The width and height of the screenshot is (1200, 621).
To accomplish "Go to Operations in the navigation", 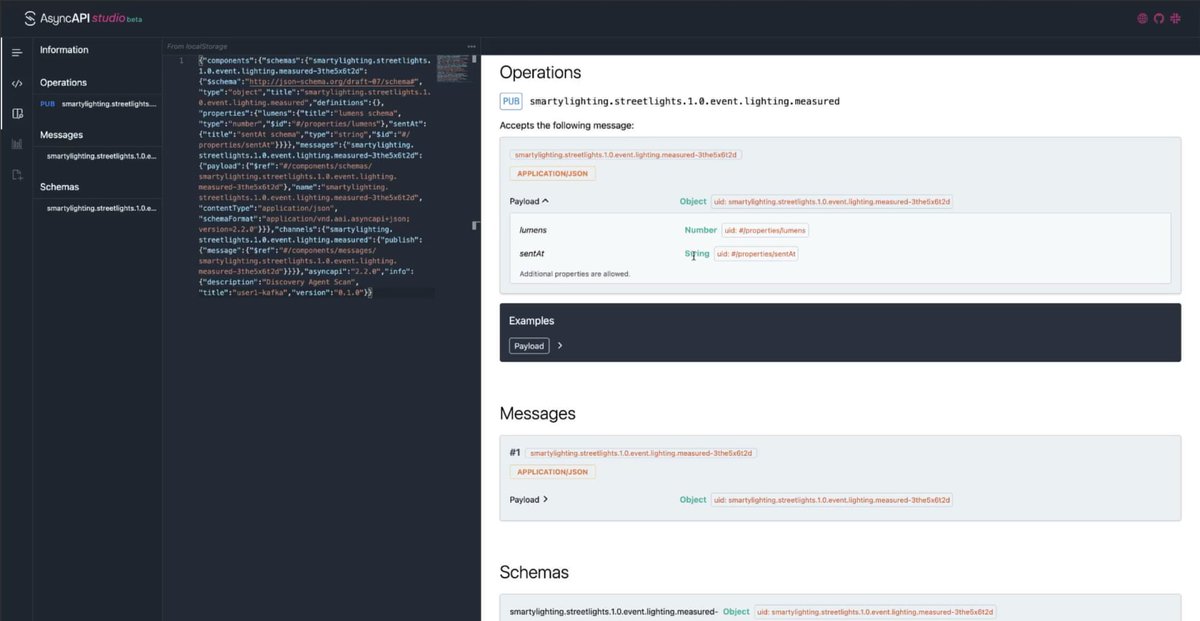I will [63, 82].
